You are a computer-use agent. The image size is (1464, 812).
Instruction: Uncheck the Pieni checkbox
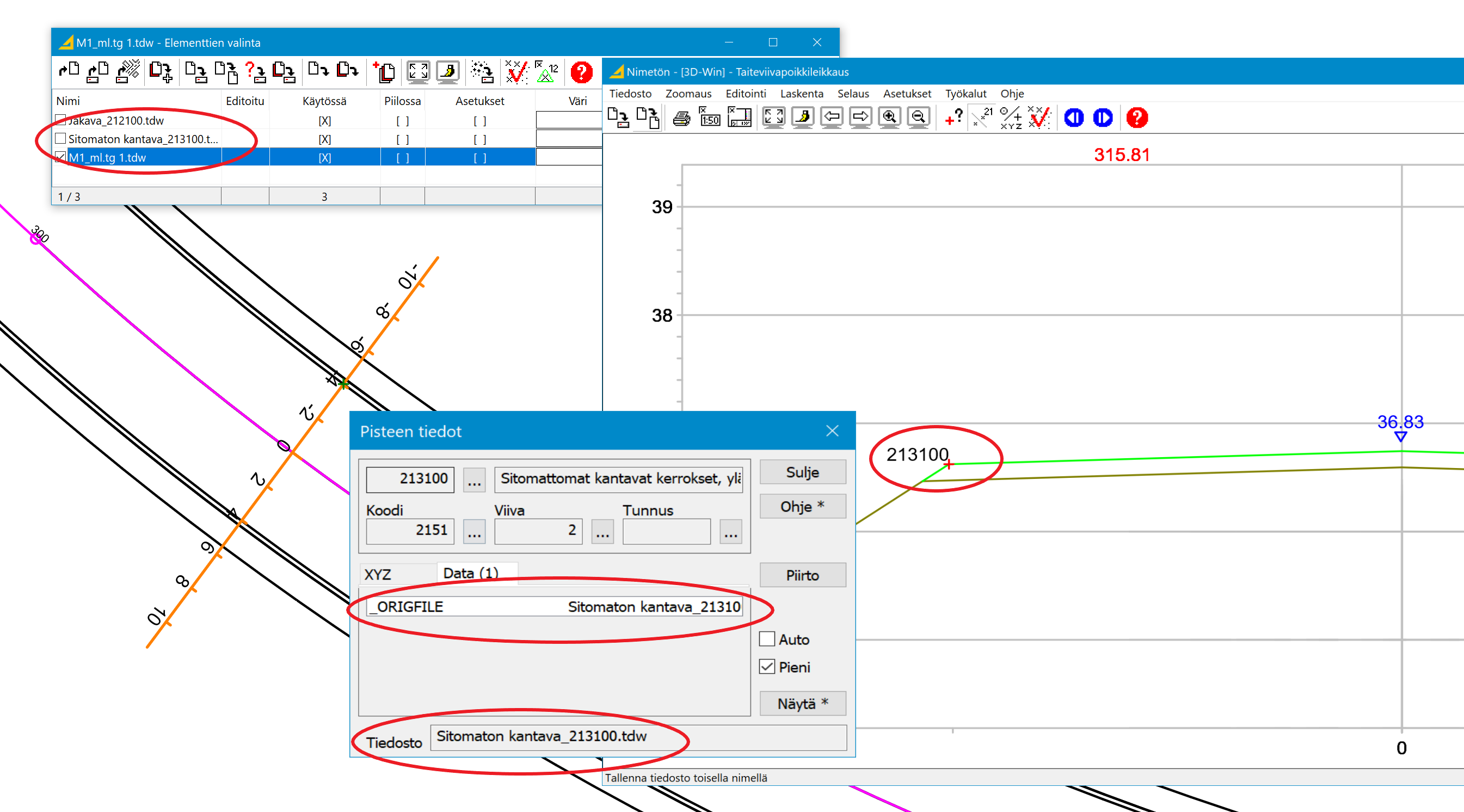[767, 667]
